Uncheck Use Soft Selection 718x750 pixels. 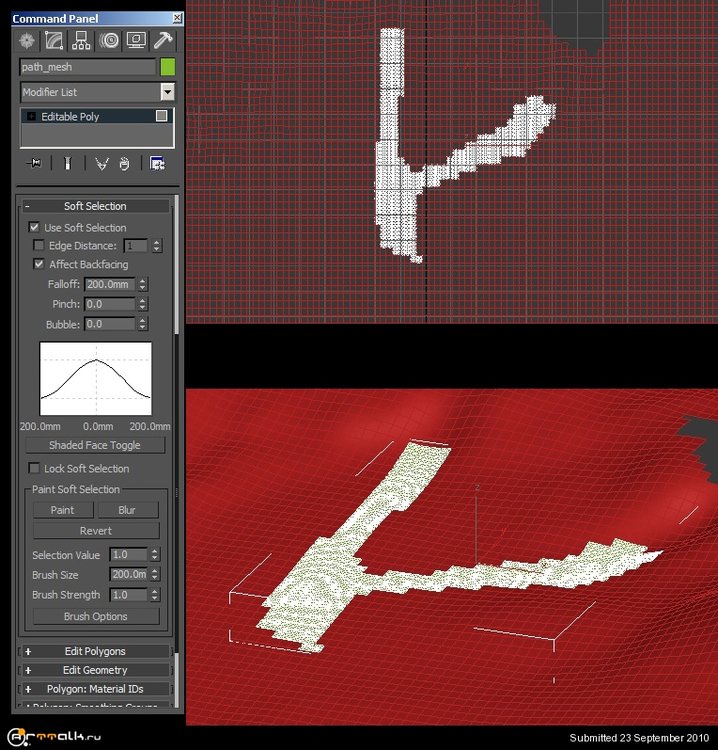point(34,227)
